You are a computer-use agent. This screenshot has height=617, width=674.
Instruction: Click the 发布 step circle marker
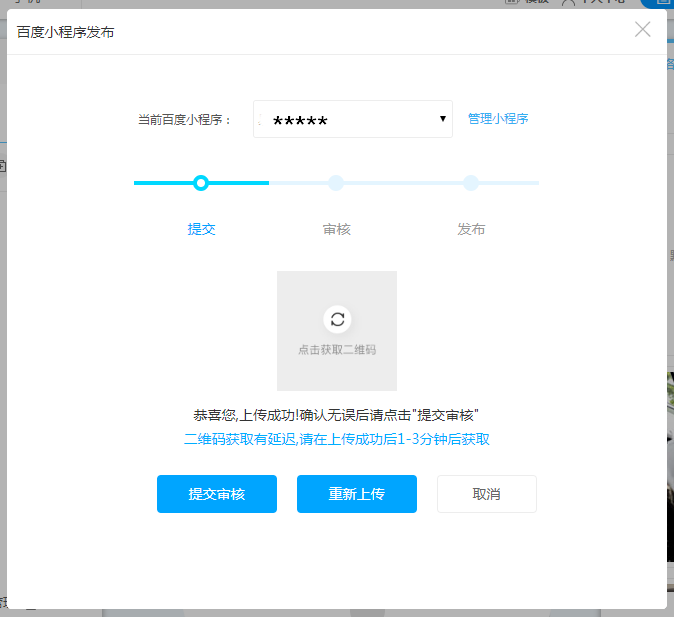click(x=471, y=183)
